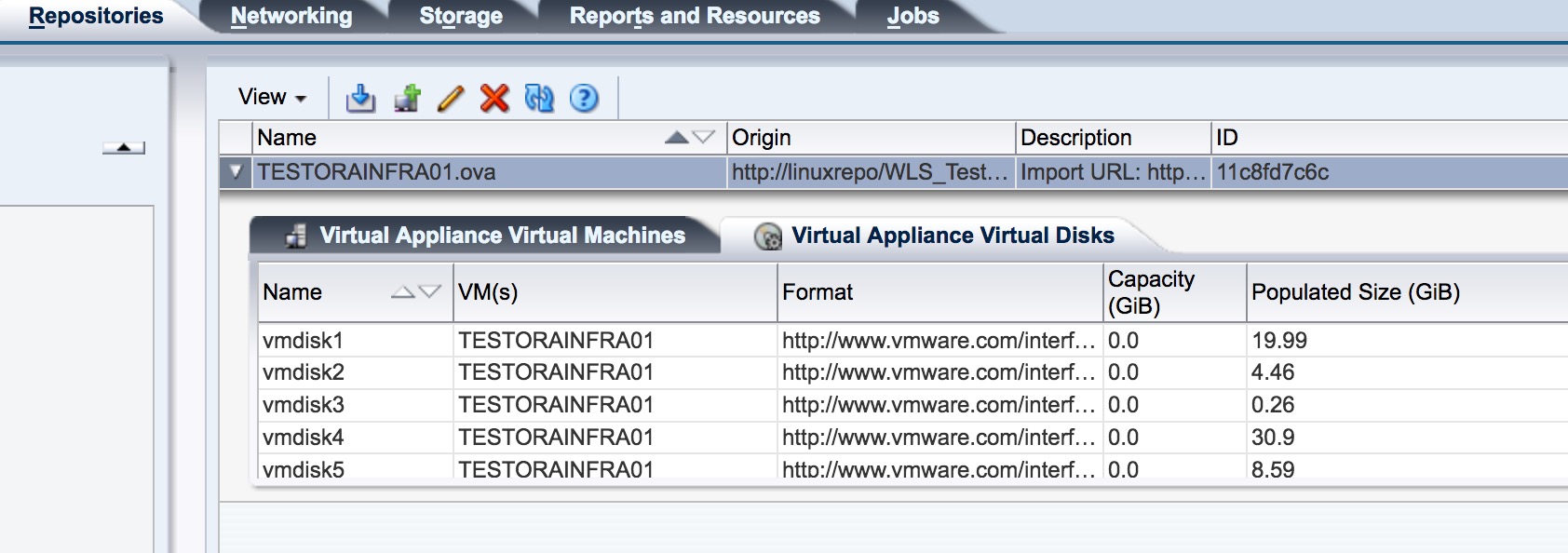
Task: Click the disk icon on Virtual Disks tab
Action: click(768, 236)
